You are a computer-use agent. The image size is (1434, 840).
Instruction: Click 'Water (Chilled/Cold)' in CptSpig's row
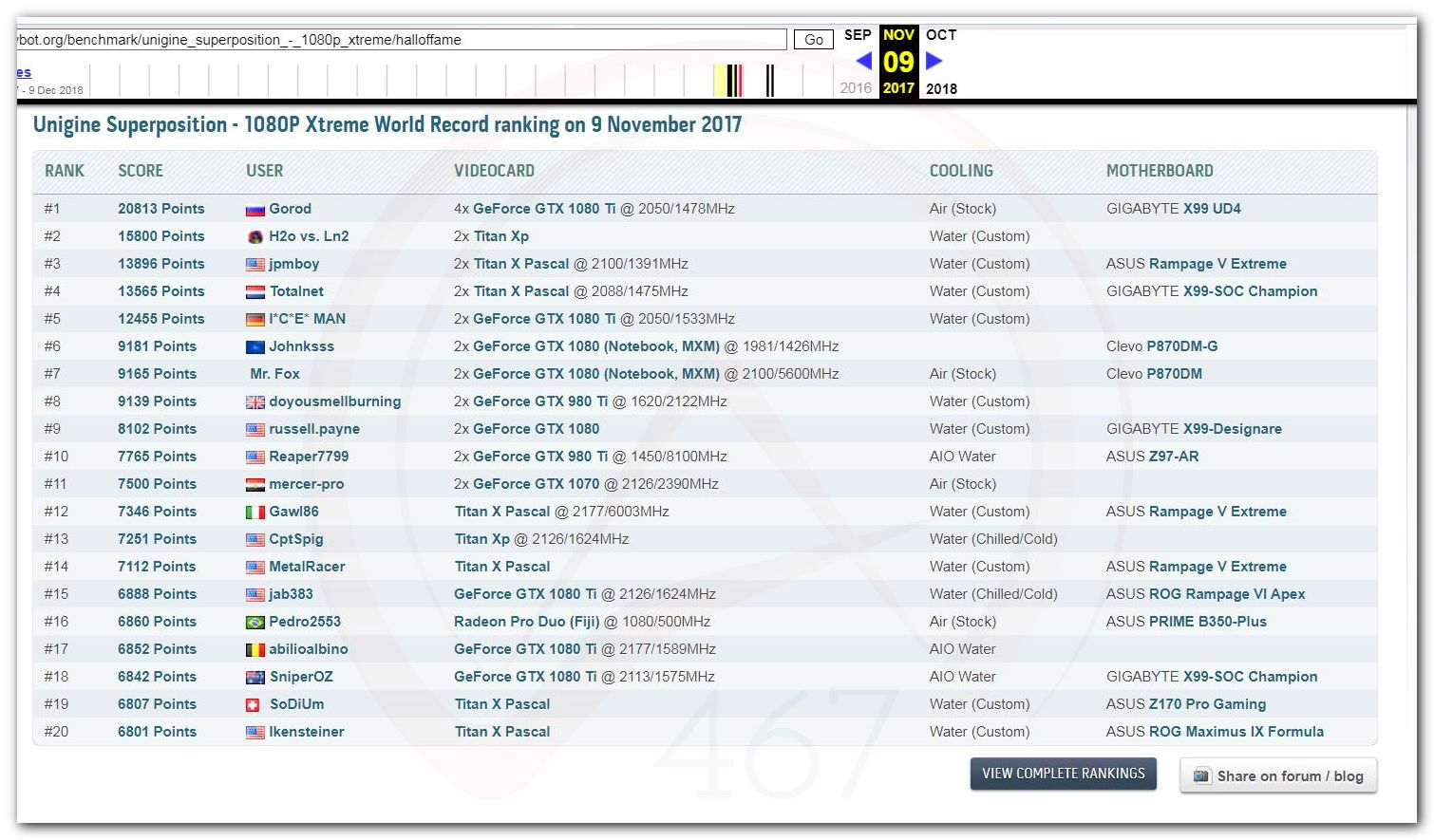coord(993,539)
